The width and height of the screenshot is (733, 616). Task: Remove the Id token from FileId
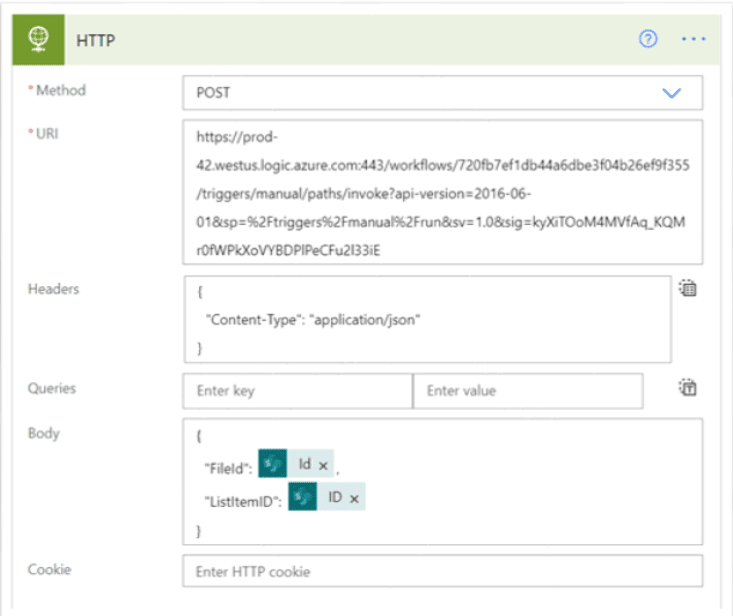point(323,465)
